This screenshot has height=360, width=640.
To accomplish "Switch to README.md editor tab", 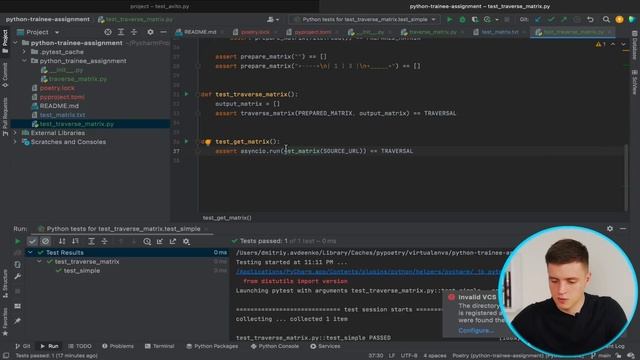I will (x=200, y=32).
